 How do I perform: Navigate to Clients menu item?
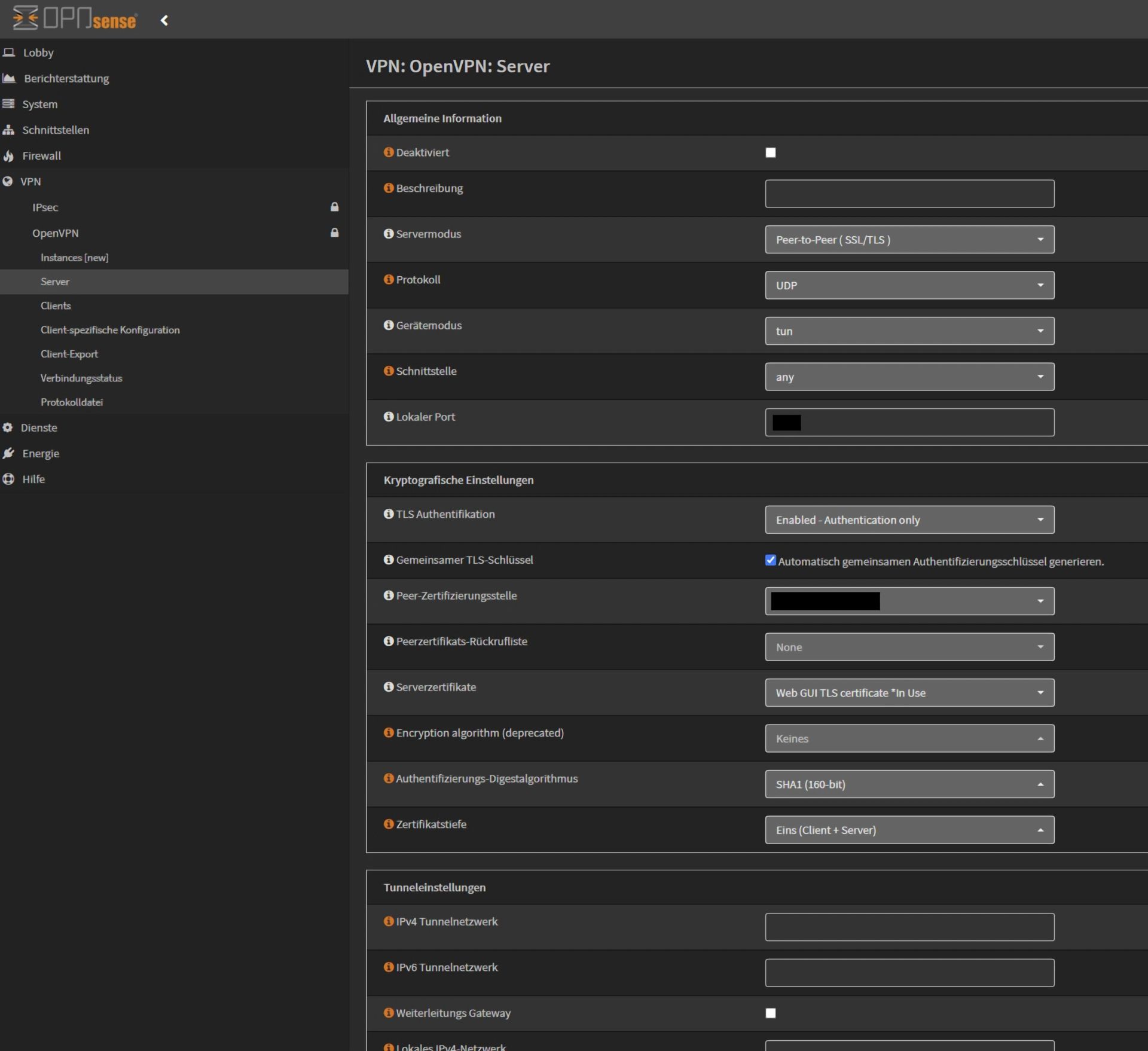[53, 305]
